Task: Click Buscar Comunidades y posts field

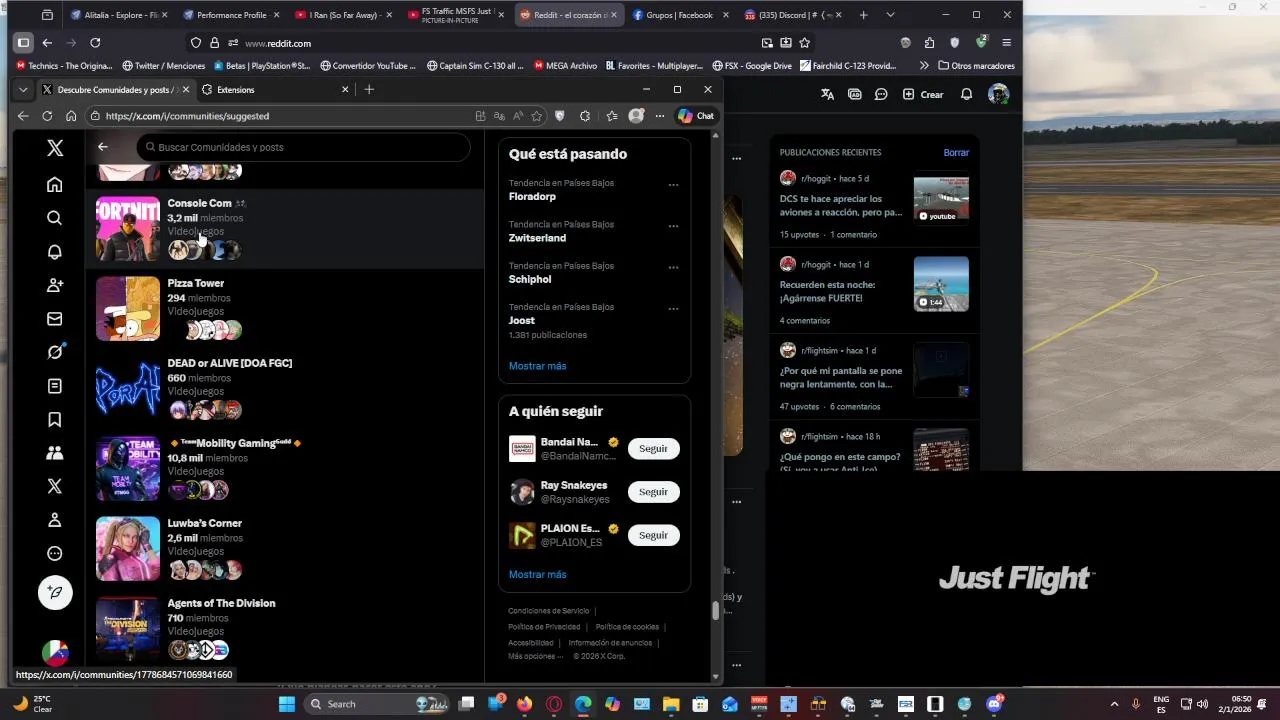Action: 303,147
